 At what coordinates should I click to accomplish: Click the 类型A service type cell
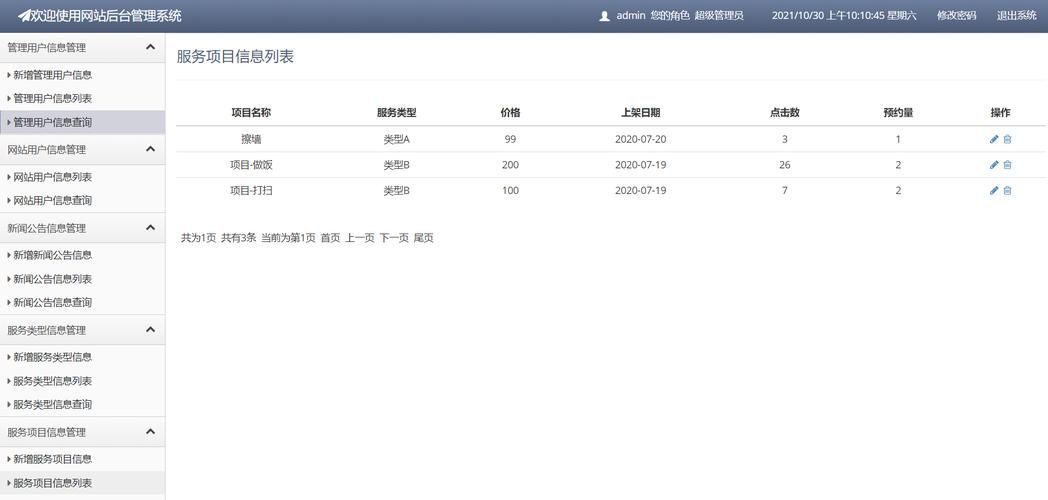tap(396, 139)
